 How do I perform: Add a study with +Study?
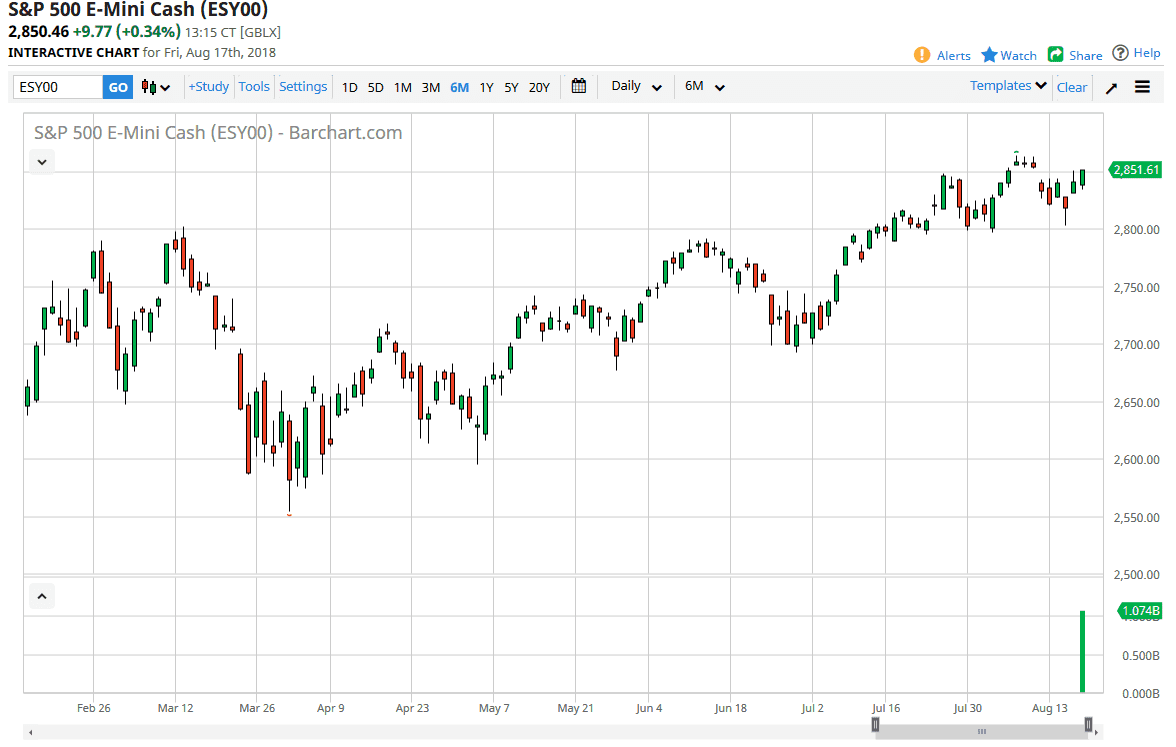point(208,87)
